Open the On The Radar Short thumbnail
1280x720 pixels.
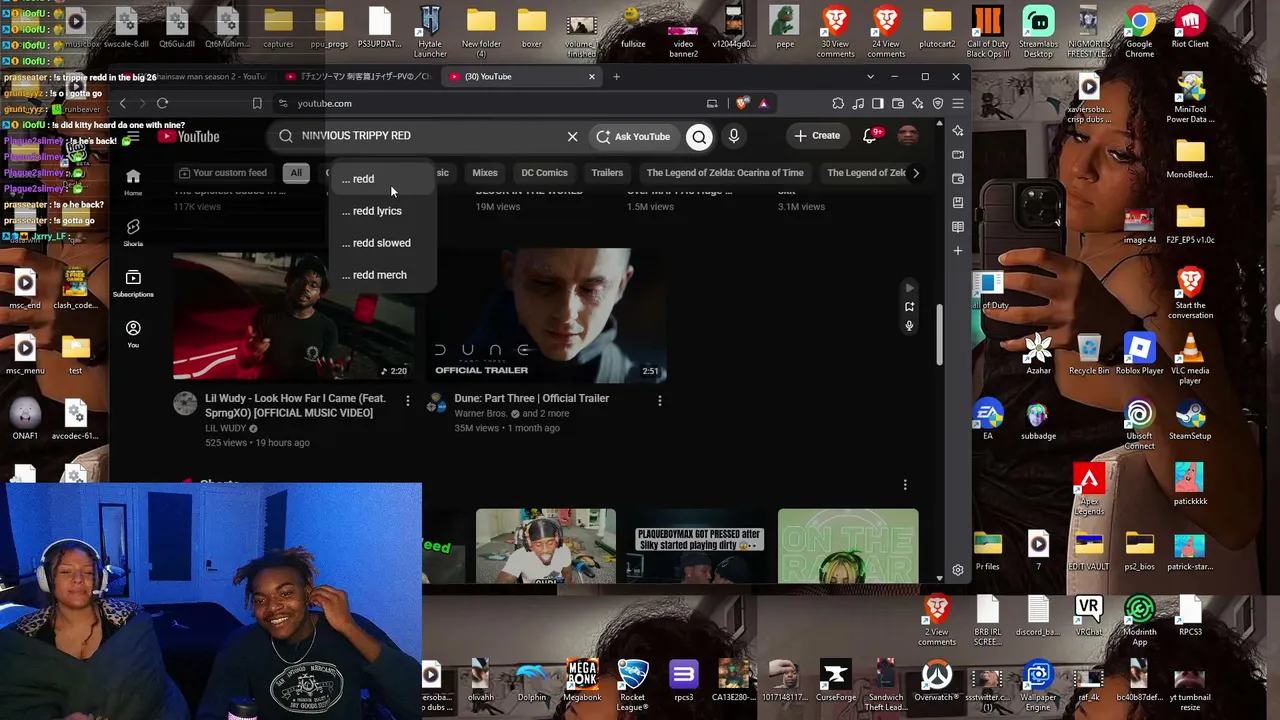(848, 545)
